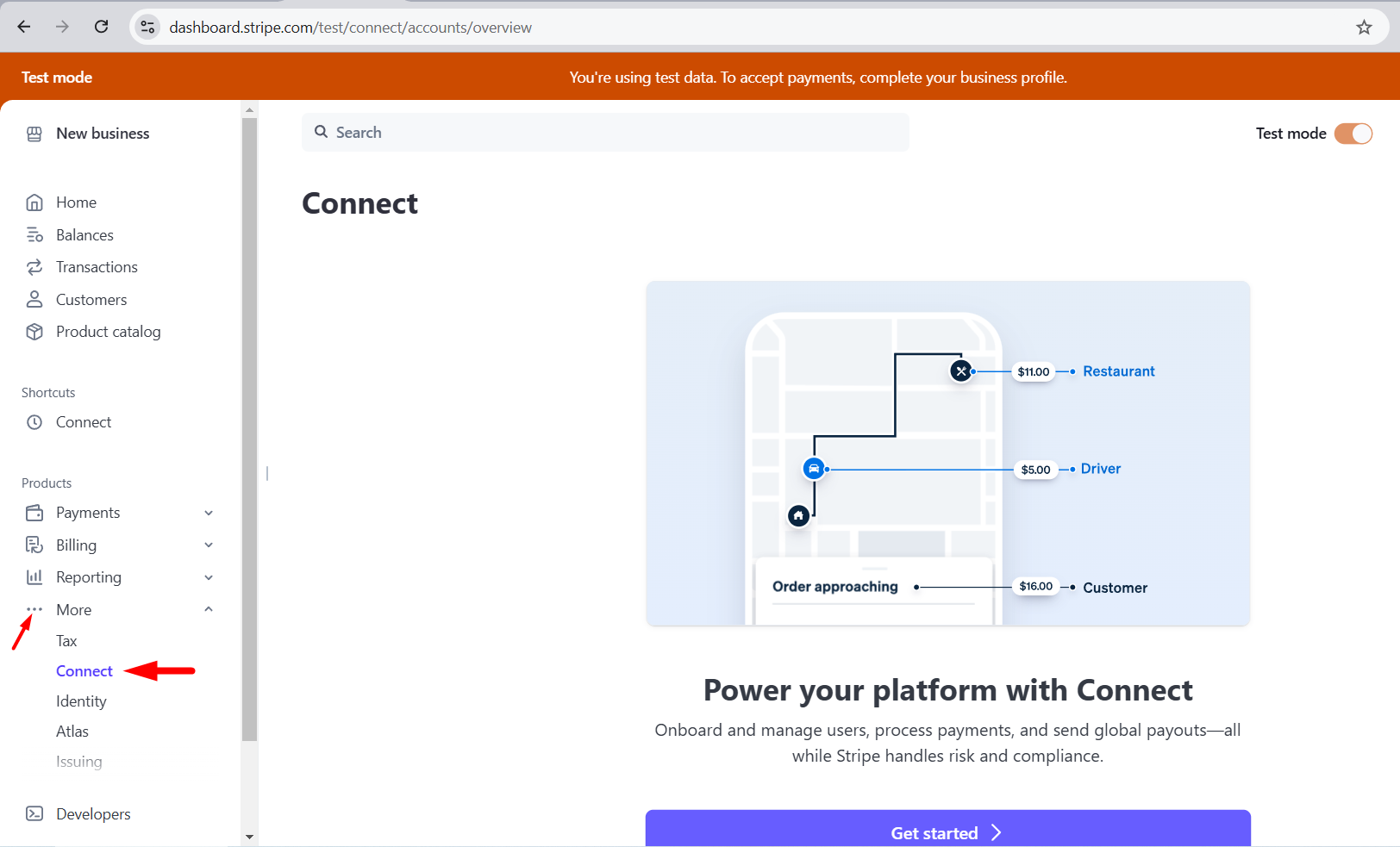
Task: Expand the Payments chevron
Action: point(209,513)
